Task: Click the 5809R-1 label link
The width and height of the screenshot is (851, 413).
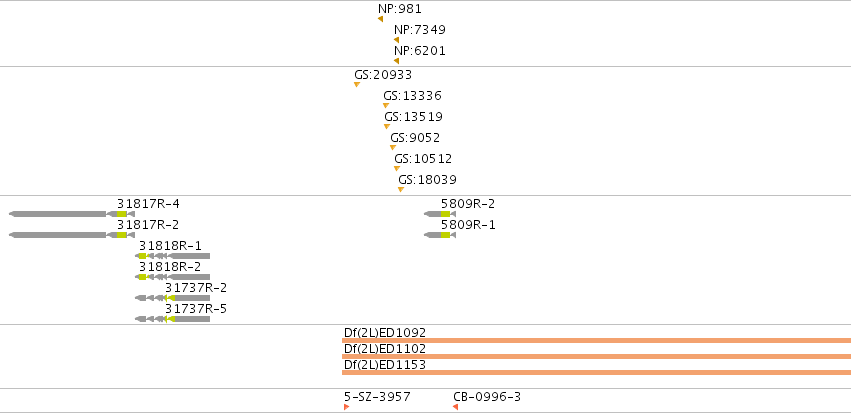Action: tap(468, 225)
